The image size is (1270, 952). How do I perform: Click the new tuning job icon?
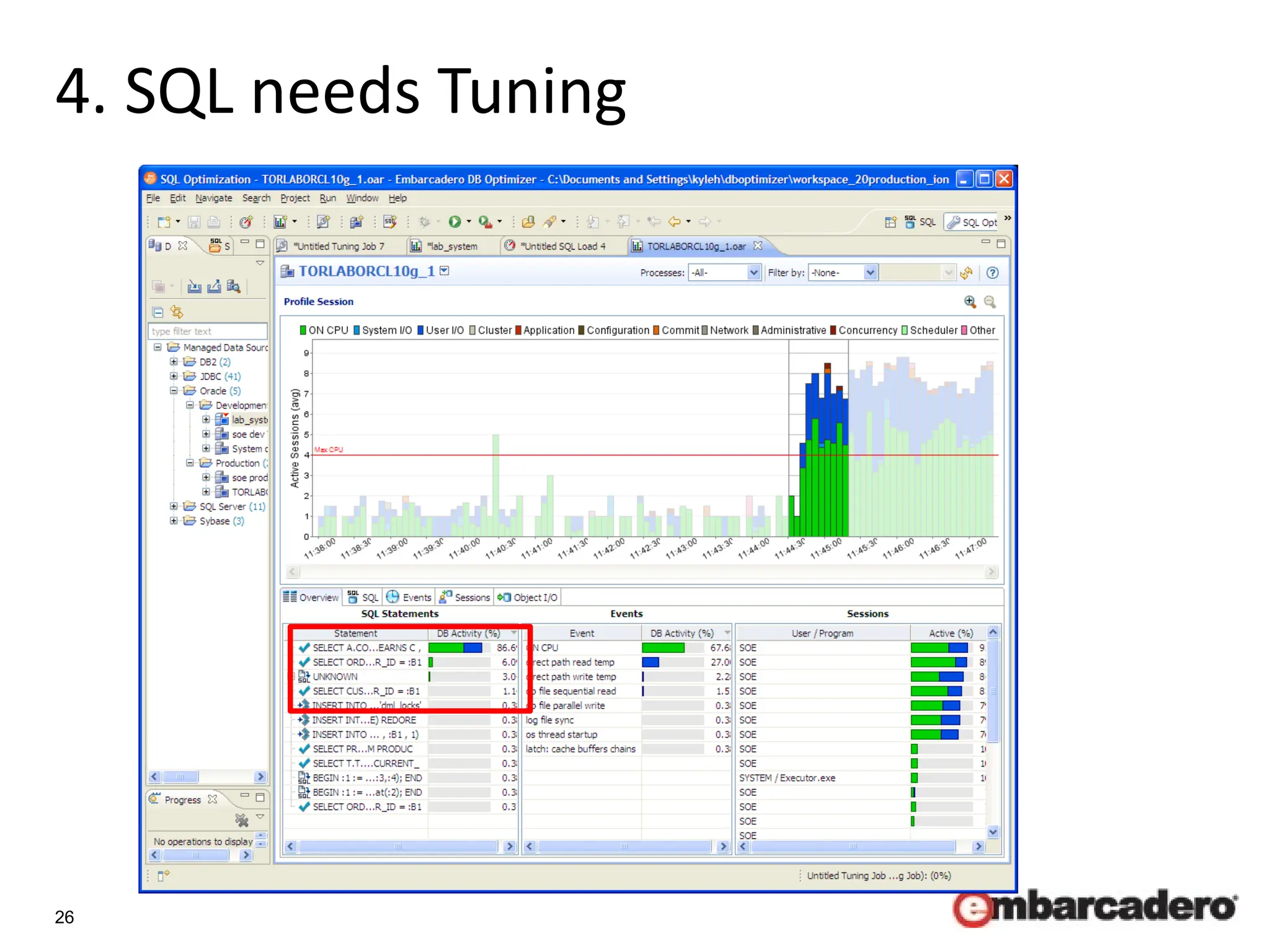[x=323, y=222]
